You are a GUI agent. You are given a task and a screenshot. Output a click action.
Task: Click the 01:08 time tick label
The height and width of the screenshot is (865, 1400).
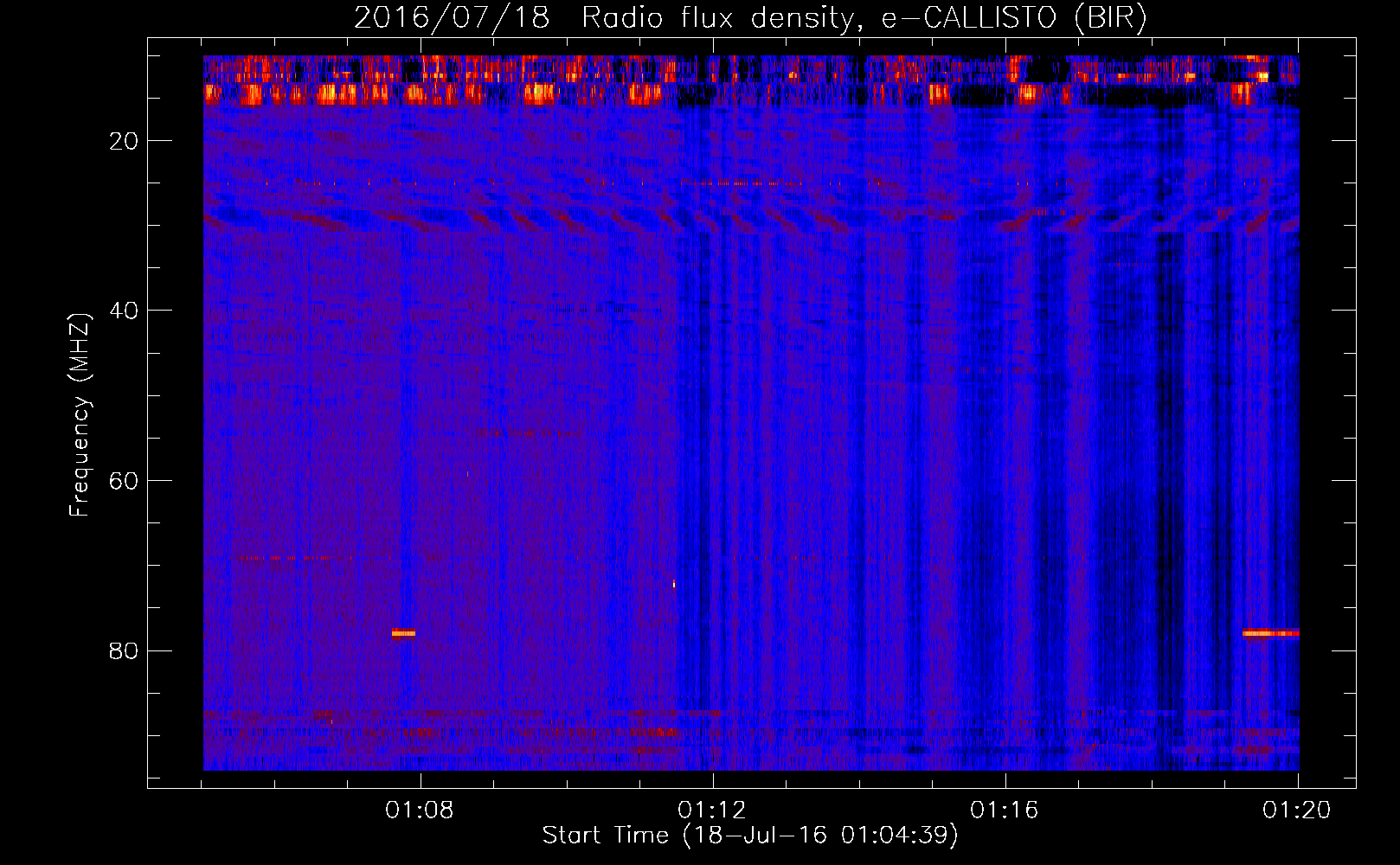click(x=420, y=810)
